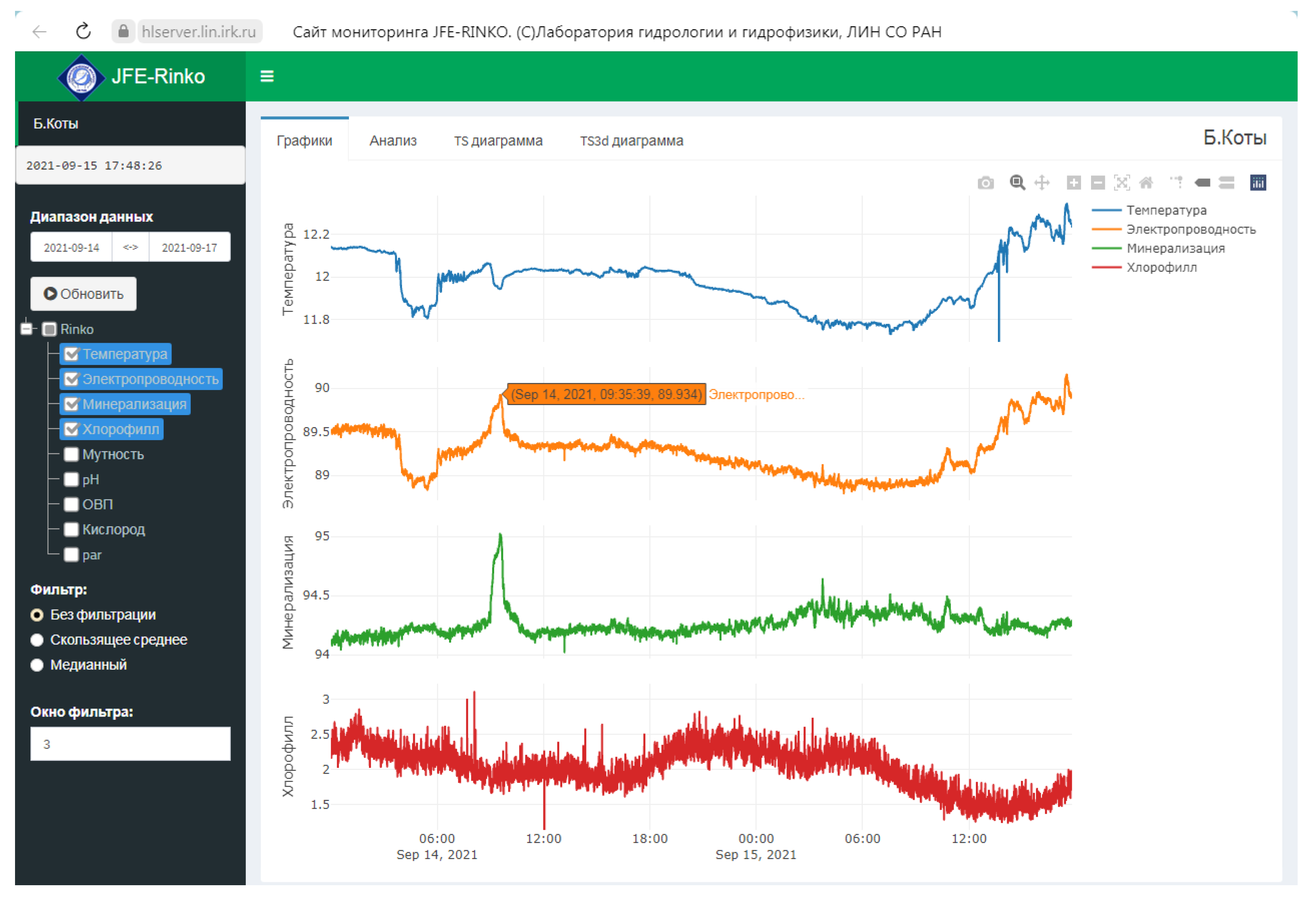Click the download plot camera icon
This screenshot has width=1316, height=904.
pyautogui.click(x=985, y=183)
